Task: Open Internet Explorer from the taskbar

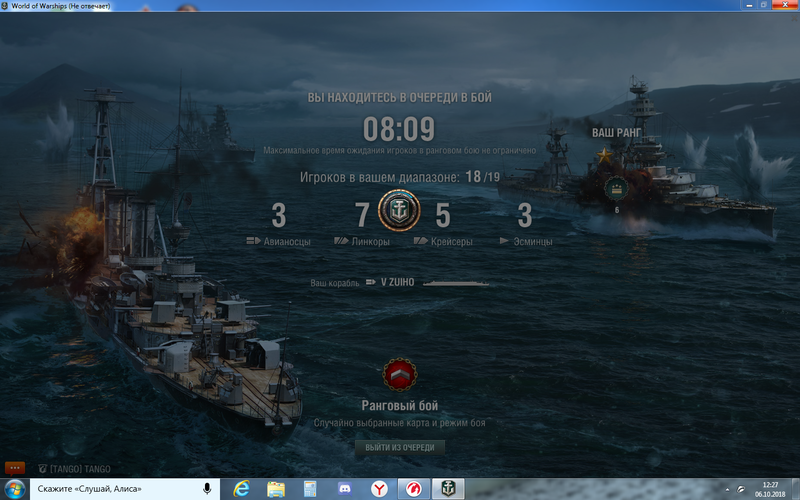Action: 241,489
